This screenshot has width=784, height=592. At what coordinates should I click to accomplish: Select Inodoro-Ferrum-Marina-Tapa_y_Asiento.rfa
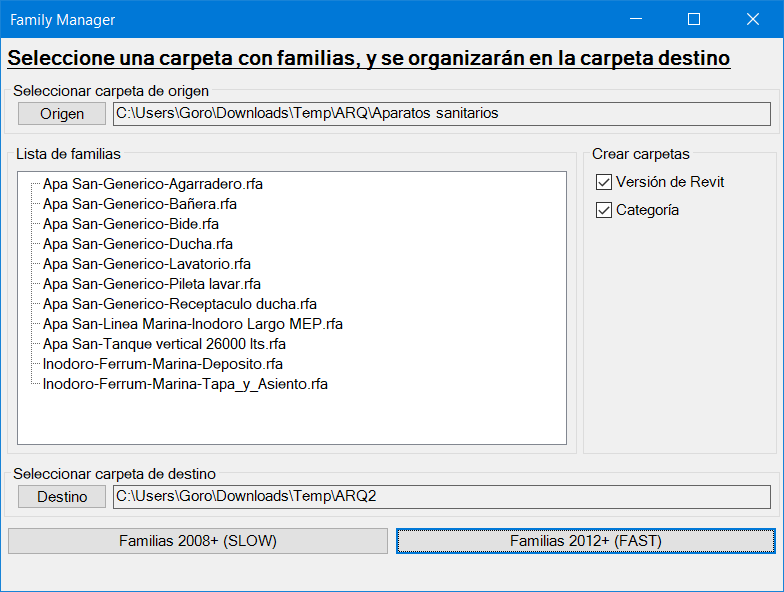coord(185,384)
